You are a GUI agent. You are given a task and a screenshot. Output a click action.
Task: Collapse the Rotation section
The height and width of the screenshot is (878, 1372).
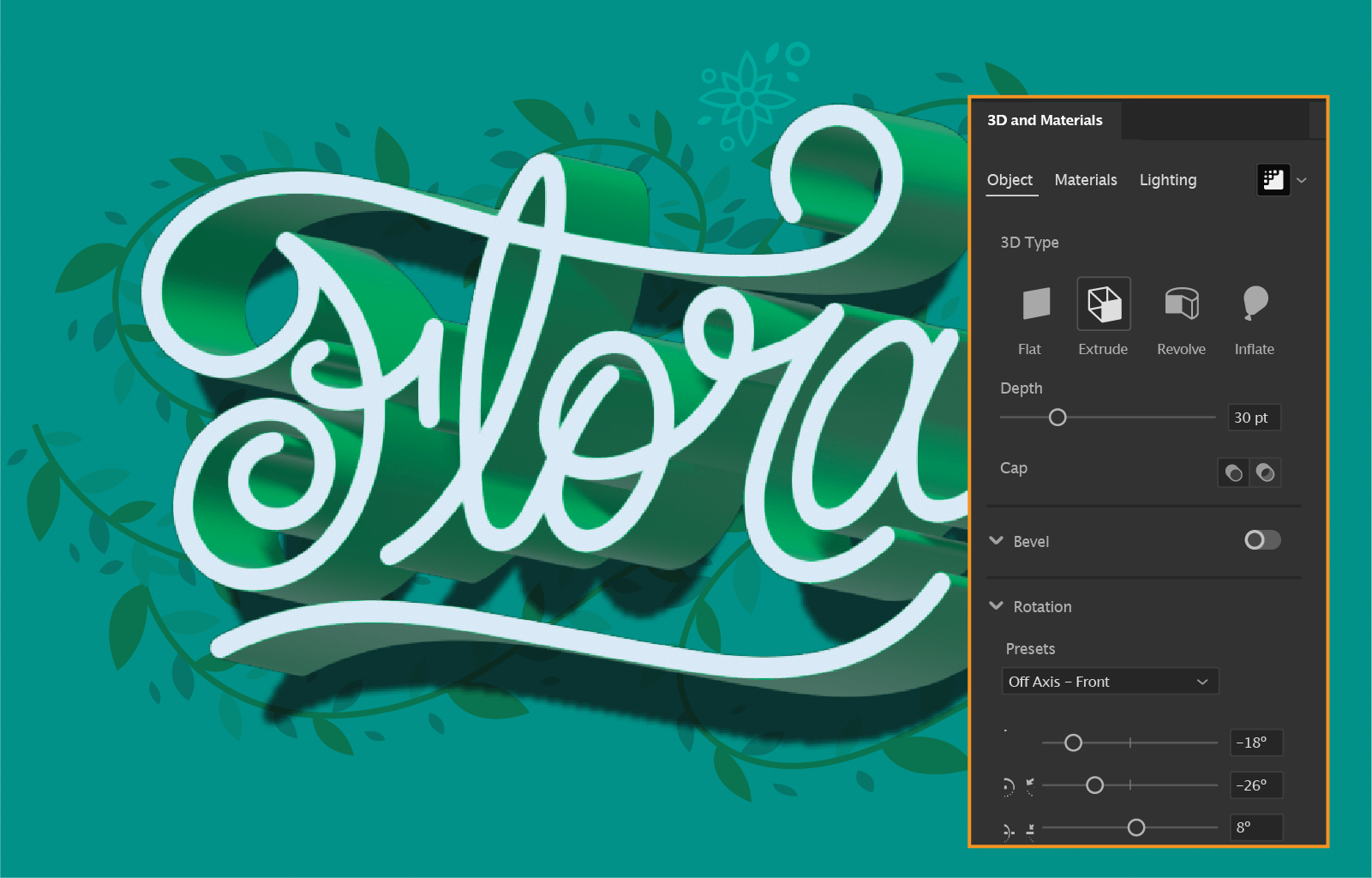tap(996, 606)
